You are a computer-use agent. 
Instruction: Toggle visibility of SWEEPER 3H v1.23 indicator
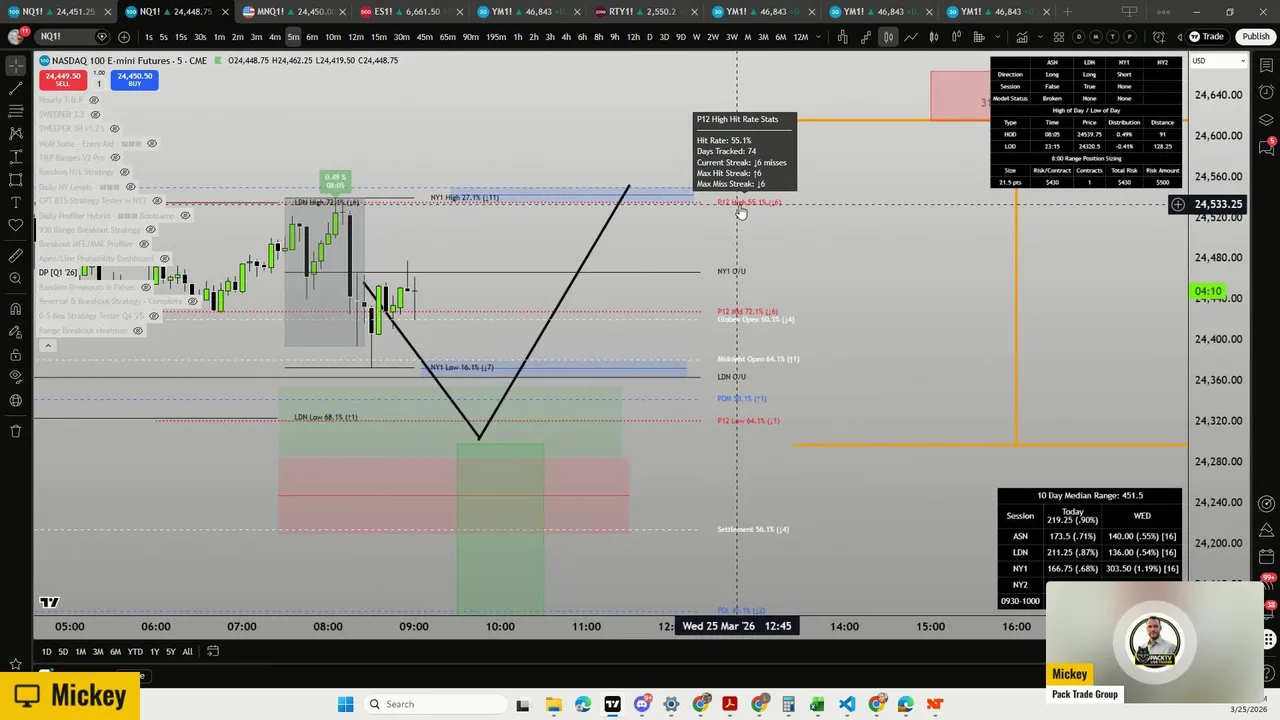coord(114,128)
